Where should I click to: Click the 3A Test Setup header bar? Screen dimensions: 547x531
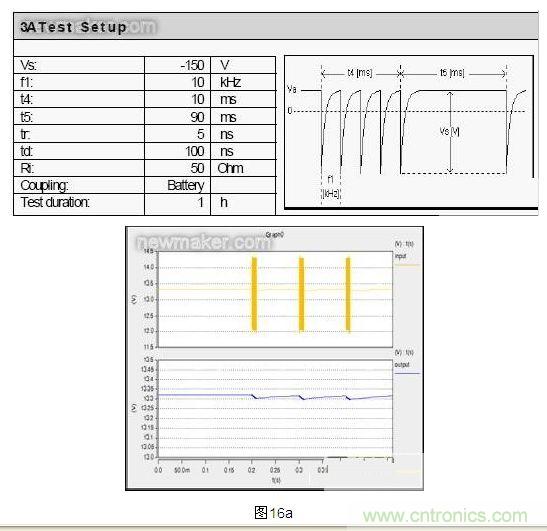pos(276,27)
